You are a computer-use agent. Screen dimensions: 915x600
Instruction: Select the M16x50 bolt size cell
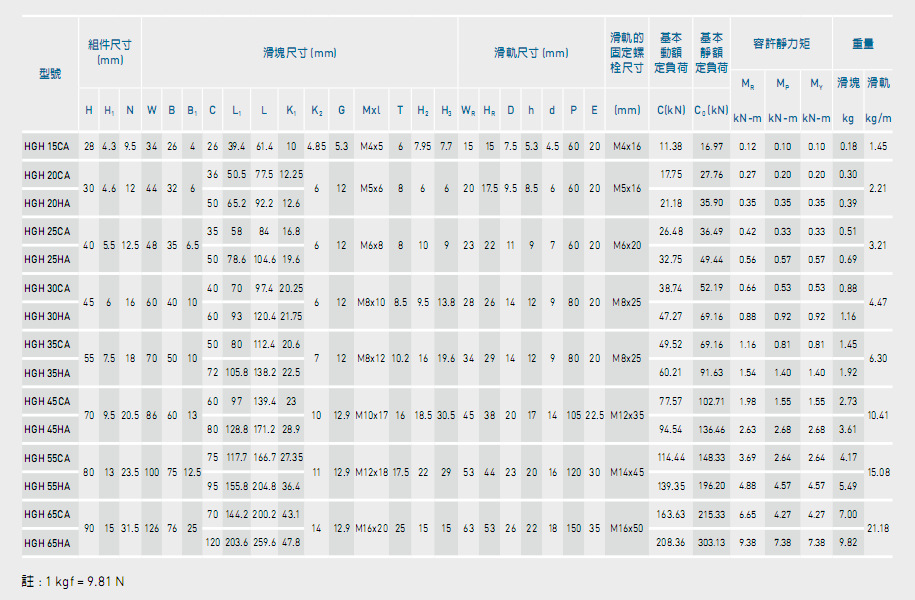(x=627, y=528)
